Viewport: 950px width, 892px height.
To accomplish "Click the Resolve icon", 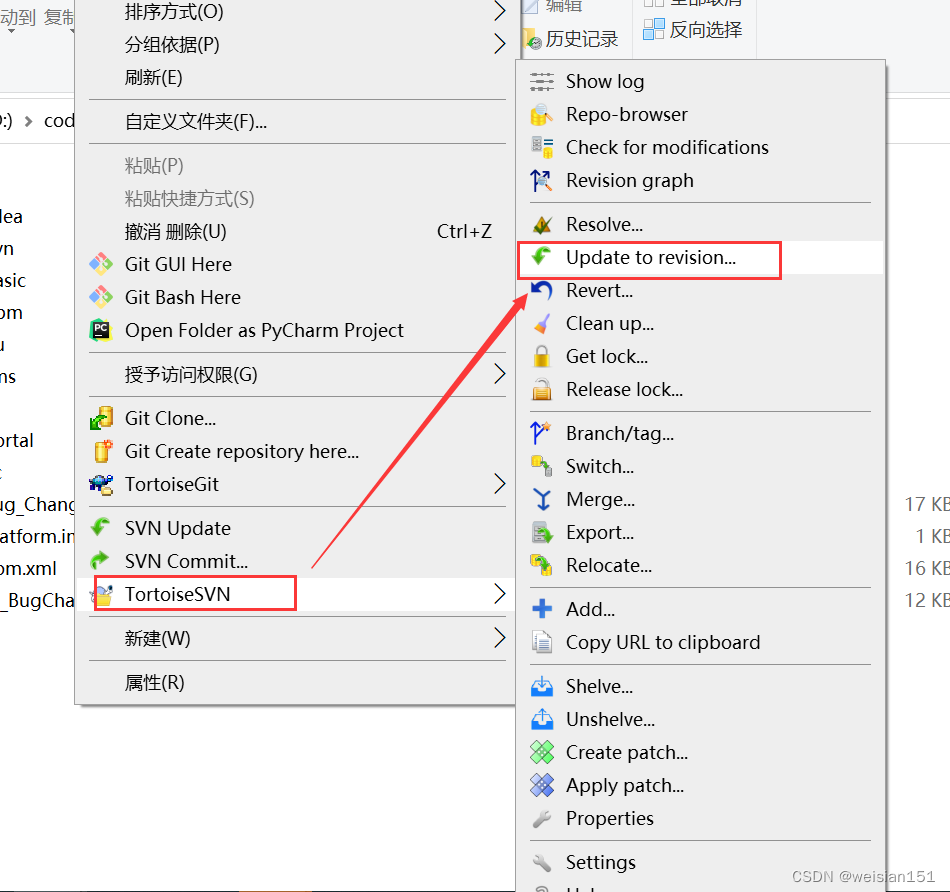I will tap(542, 225).
